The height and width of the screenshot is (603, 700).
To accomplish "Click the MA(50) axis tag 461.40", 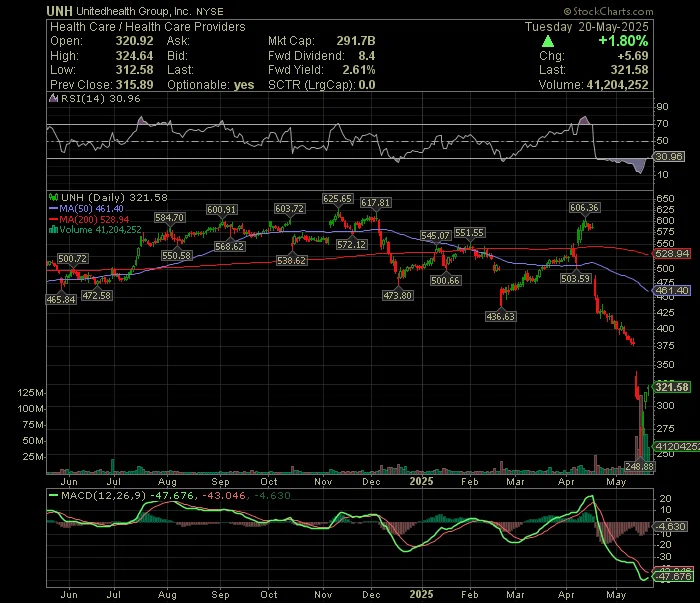I will click(673, 291).
